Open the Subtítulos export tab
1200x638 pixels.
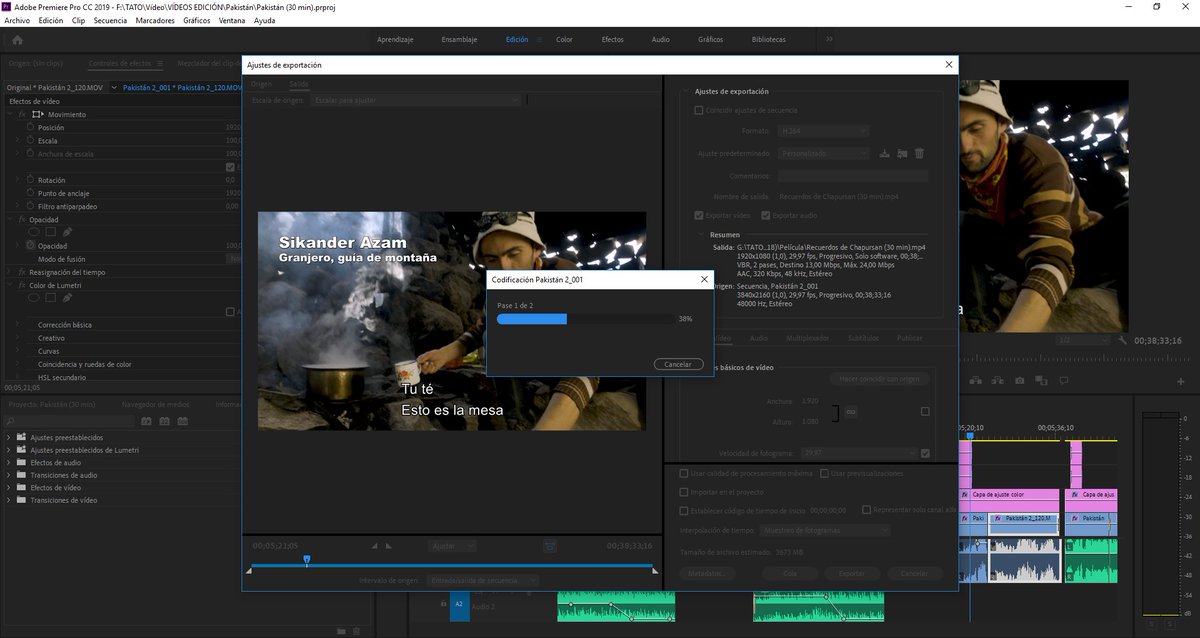(863, 339)
